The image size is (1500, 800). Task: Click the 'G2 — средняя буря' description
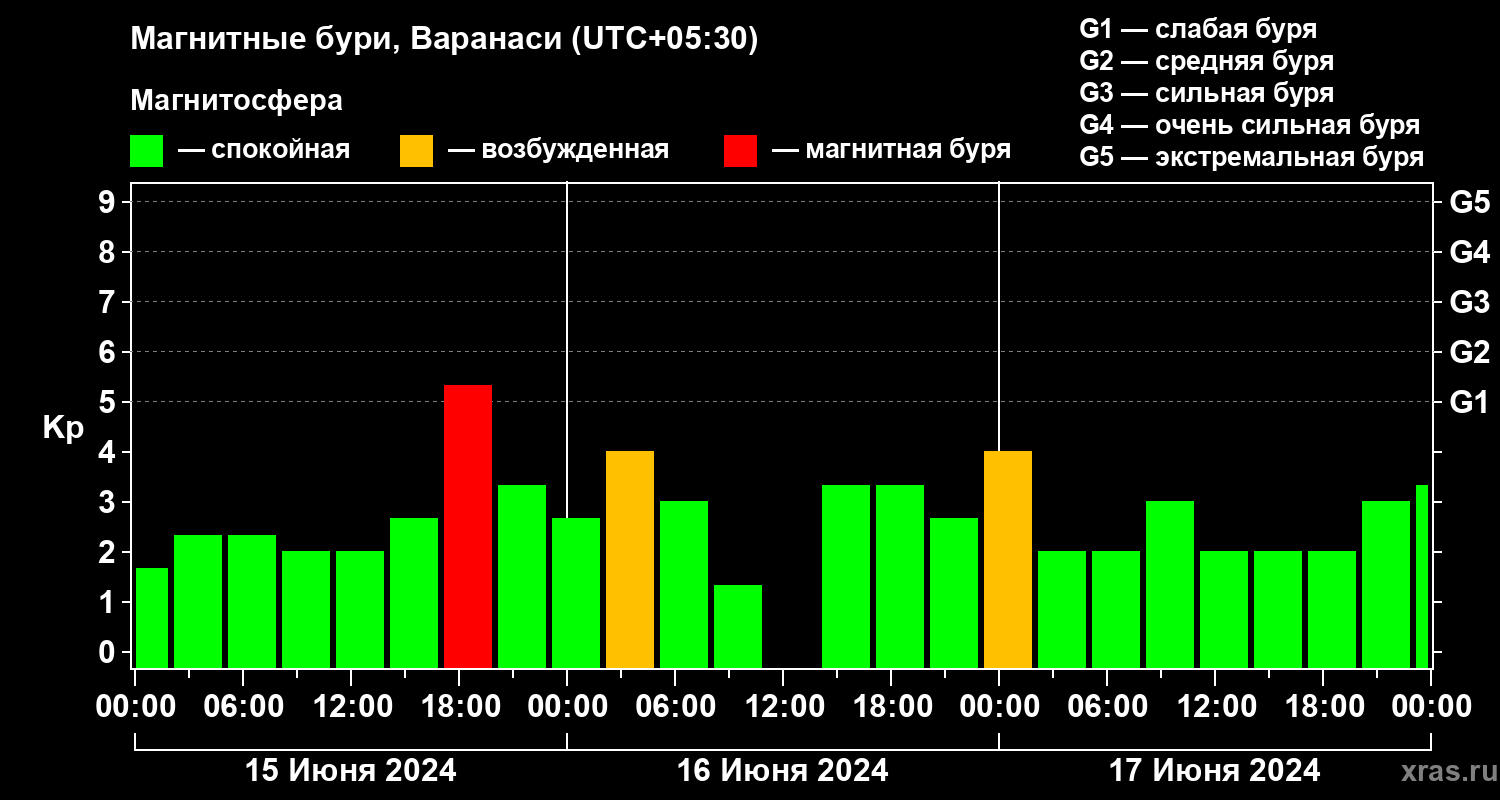click(1207, 60)
